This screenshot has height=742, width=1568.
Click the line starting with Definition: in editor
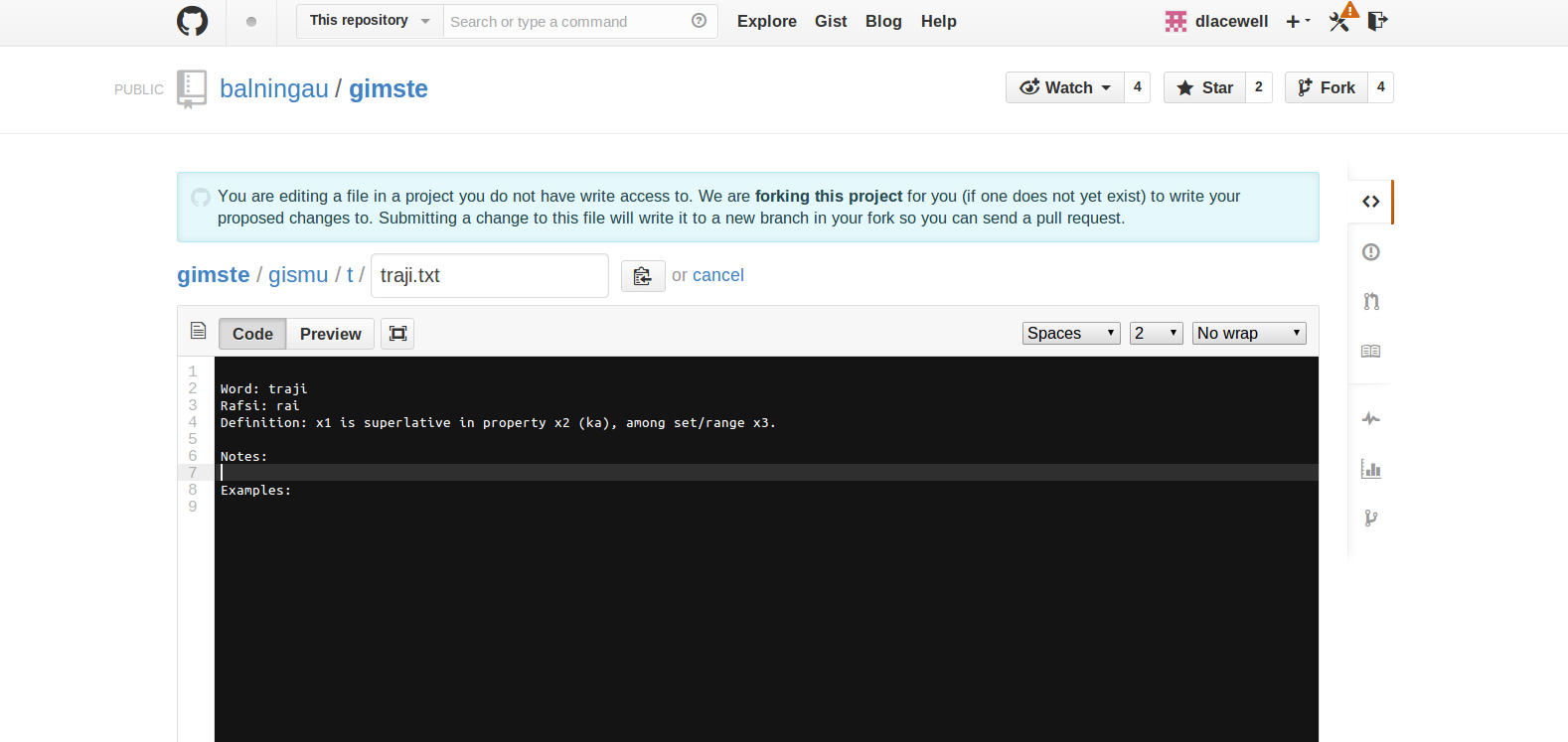[x=498, y=422]
